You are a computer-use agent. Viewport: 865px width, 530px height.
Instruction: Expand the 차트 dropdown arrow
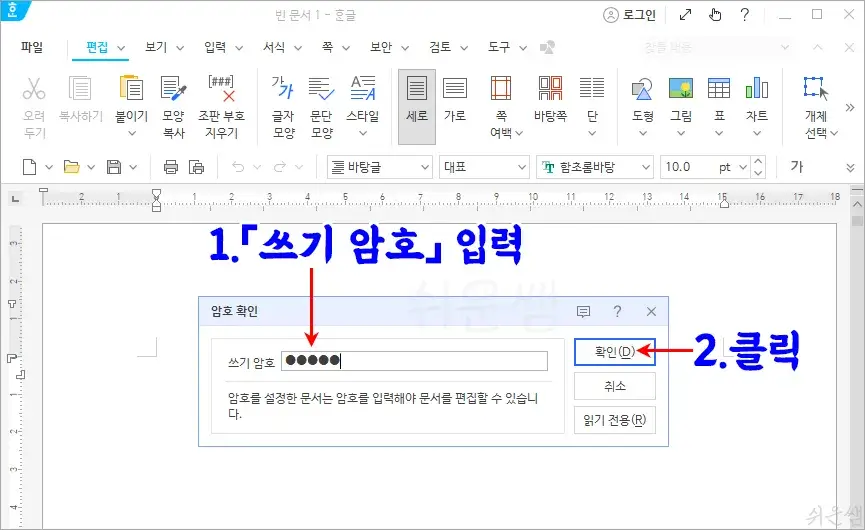tap(757, 133)
